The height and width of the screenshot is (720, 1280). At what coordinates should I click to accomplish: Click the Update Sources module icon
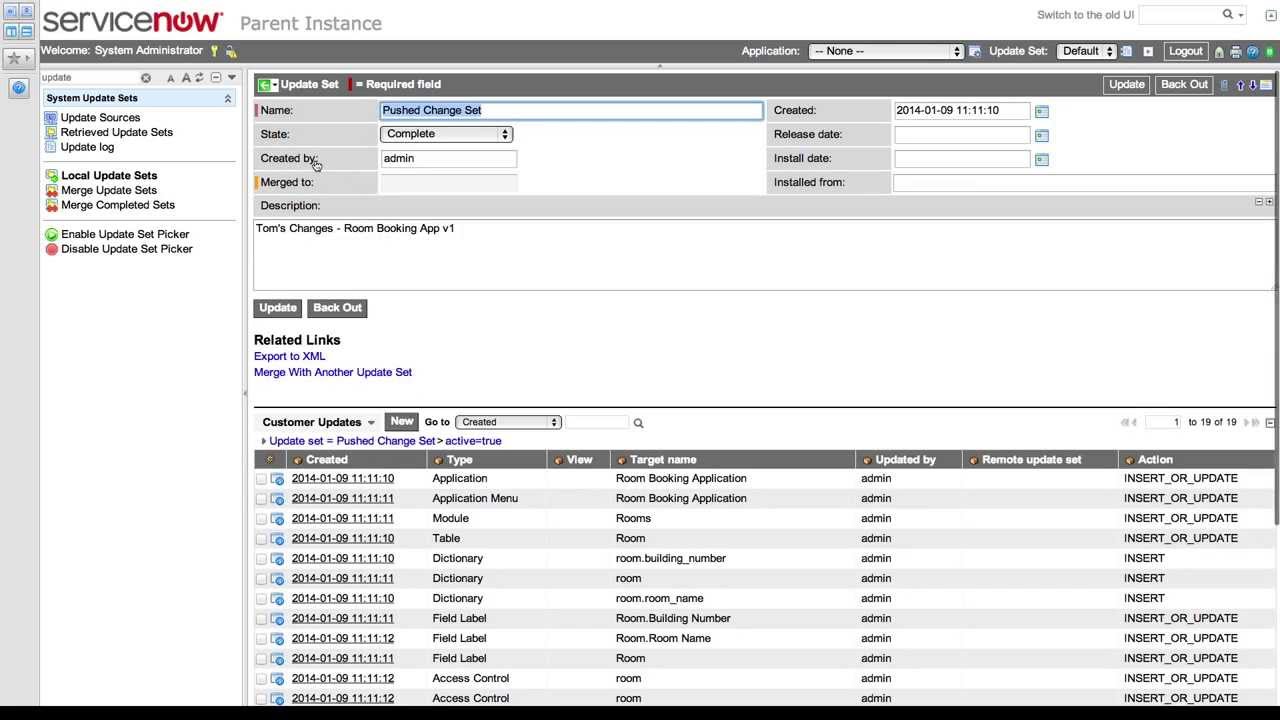coord(51,118)
